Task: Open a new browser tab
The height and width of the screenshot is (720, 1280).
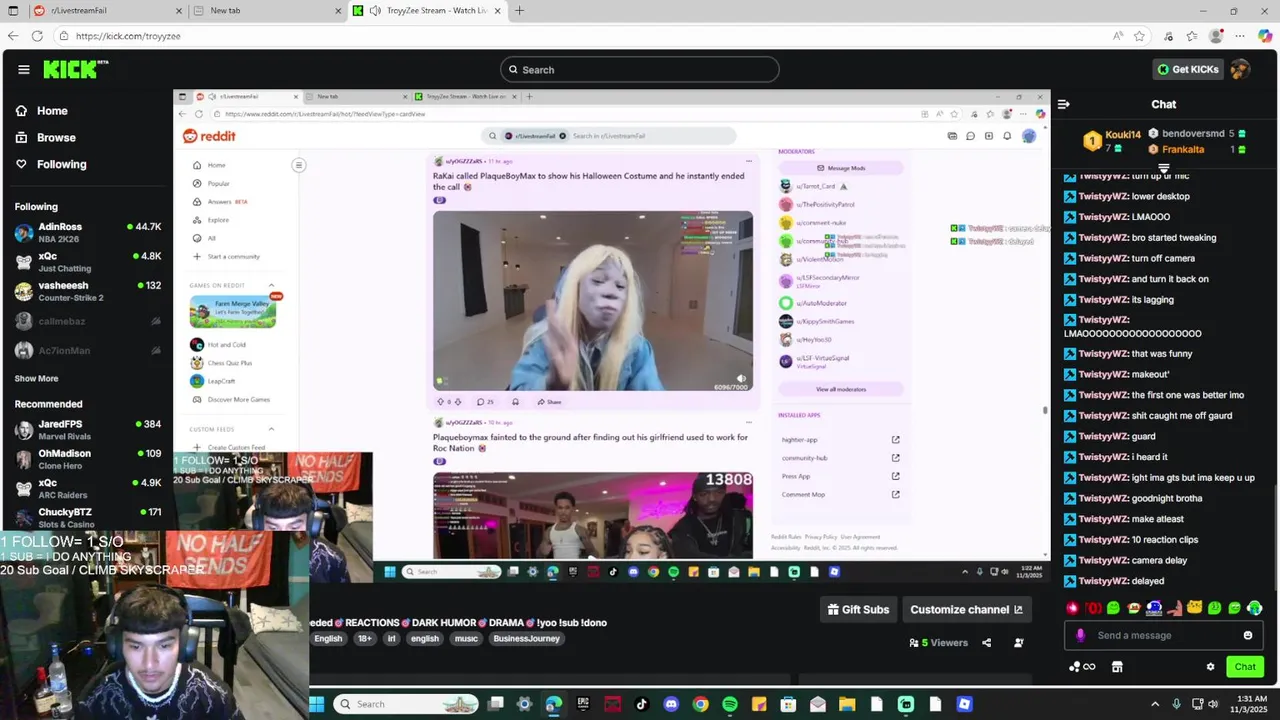Action: (x=519, y=11)
